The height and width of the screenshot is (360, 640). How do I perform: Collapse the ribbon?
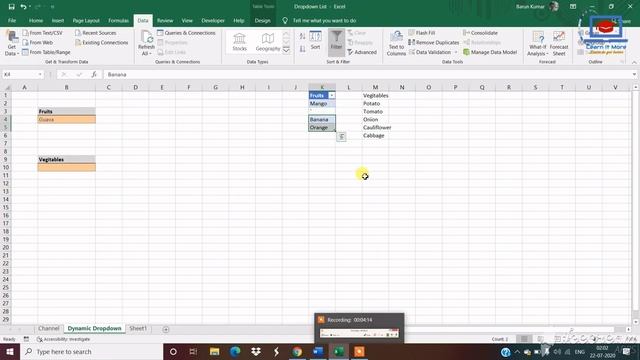point(634,62)
